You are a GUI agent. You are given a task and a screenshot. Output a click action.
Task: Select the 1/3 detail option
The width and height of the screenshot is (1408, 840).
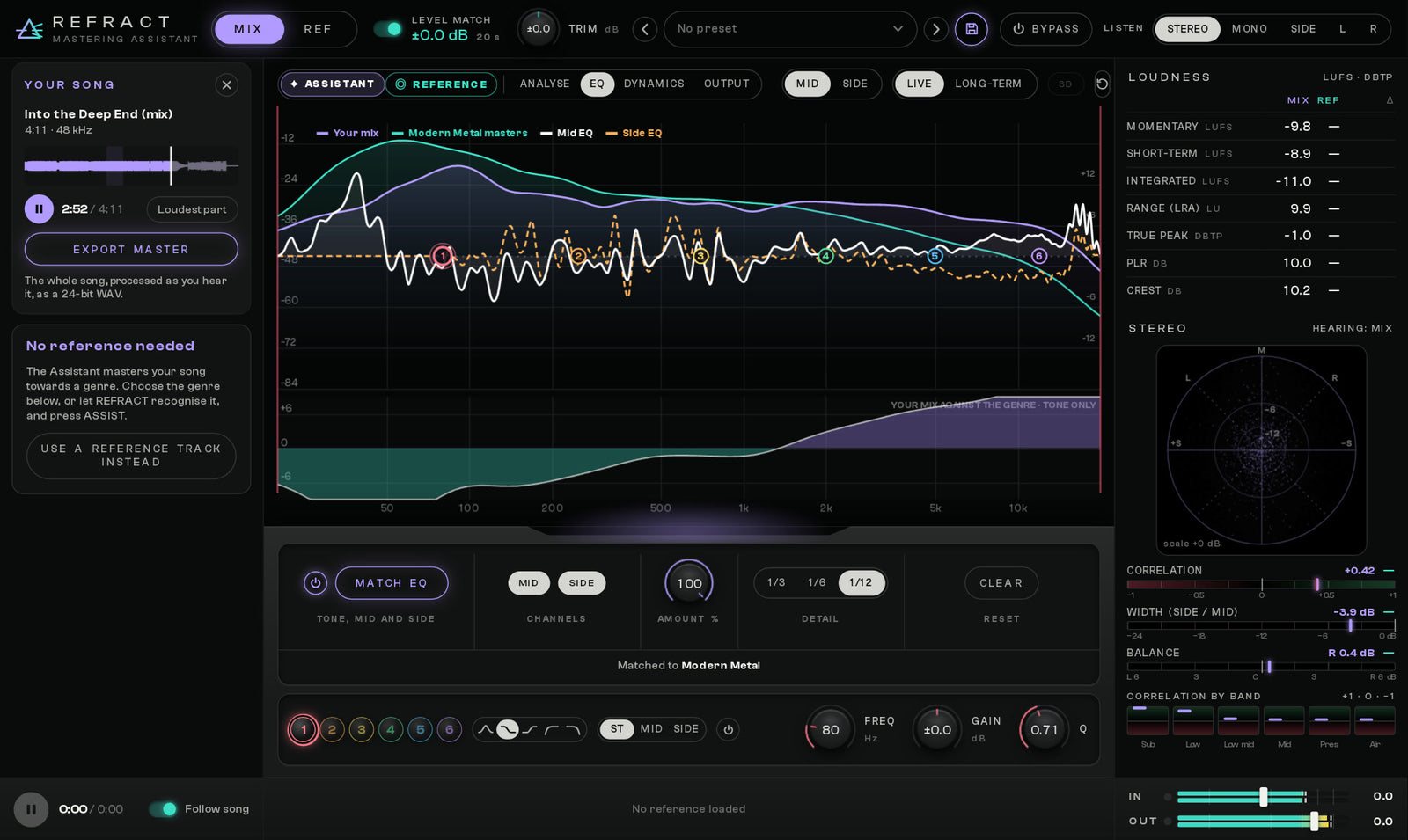point(776,583)
